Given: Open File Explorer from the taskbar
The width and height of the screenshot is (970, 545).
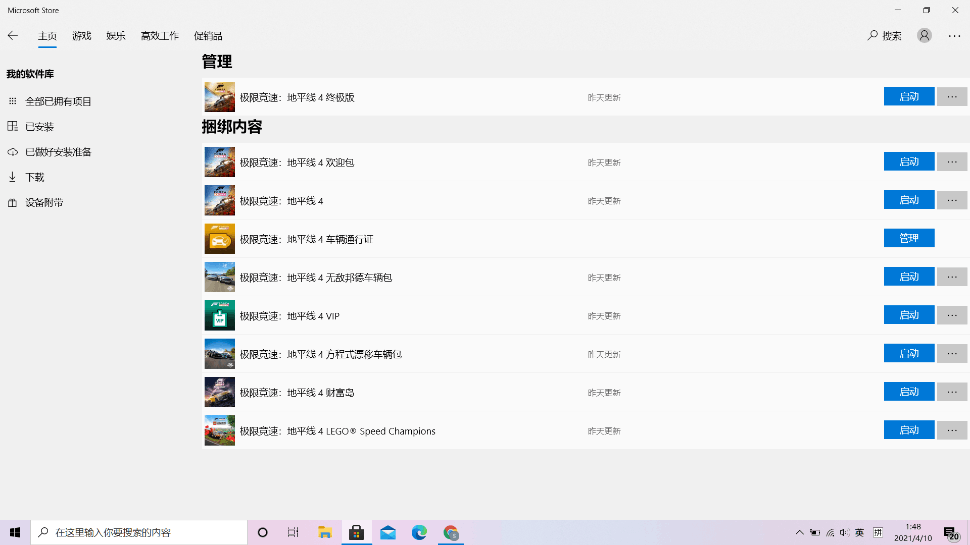Looking at the screenshot, I should (325, 532).
